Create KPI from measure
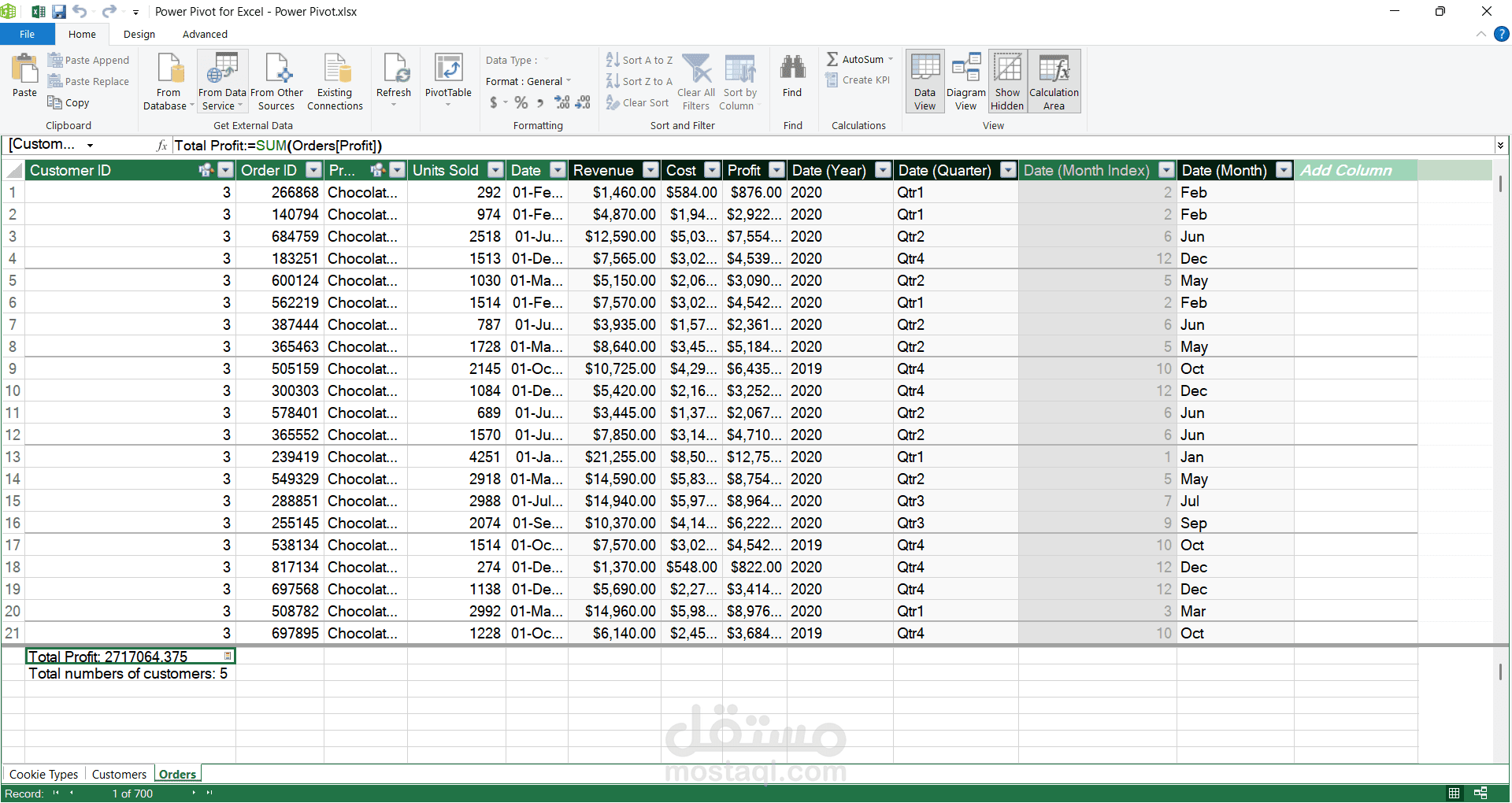Screen dimensions: 1512x803 858,80
